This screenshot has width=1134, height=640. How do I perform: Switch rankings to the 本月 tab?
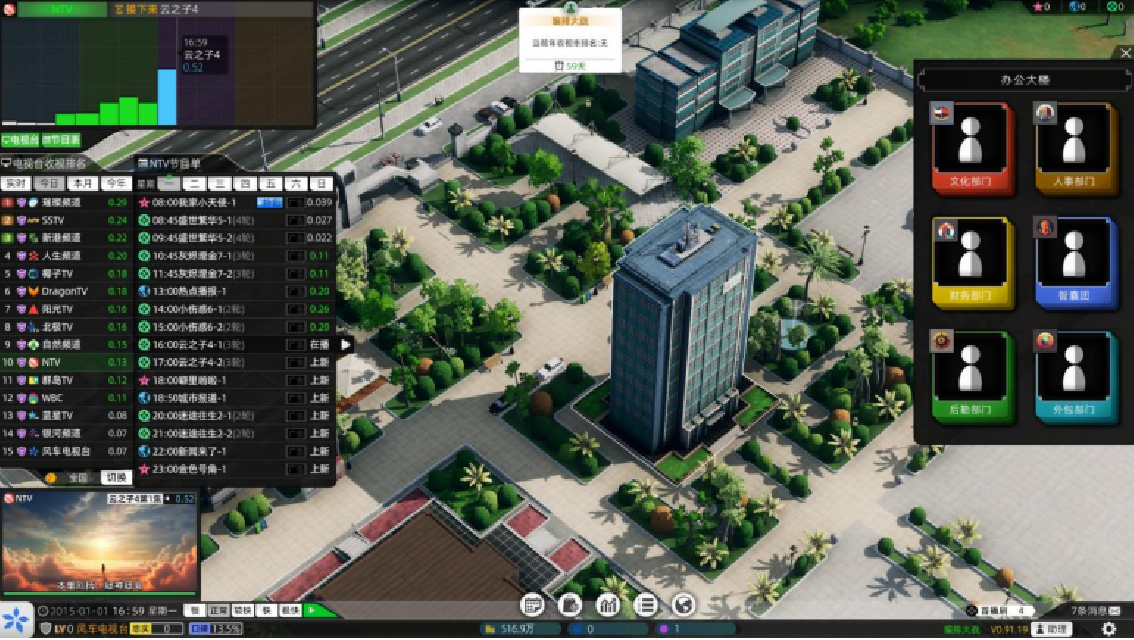click(82, 184)
